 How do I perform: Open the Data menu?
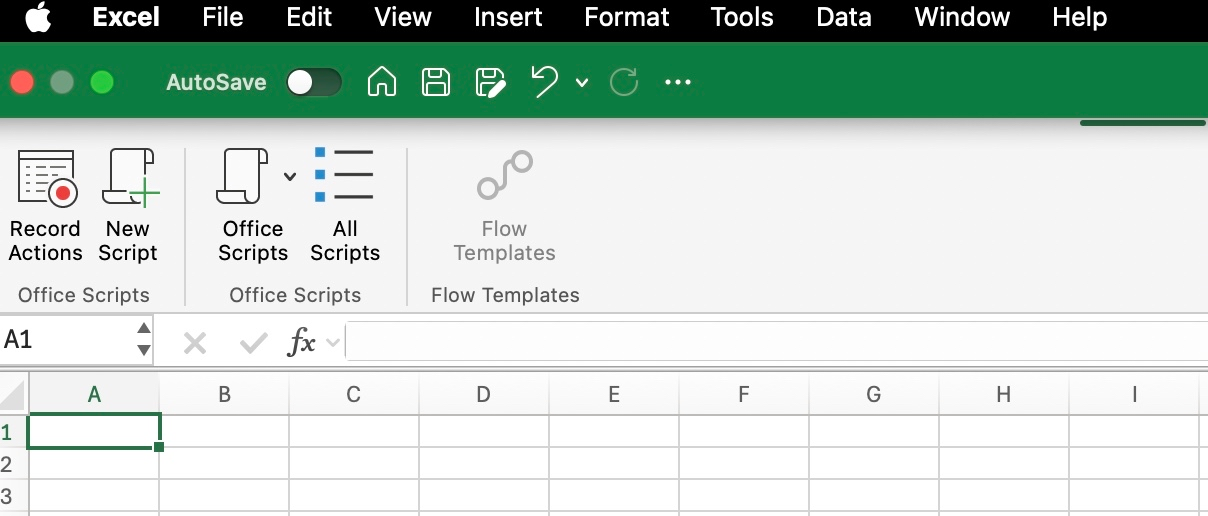(x=844, y=17)
